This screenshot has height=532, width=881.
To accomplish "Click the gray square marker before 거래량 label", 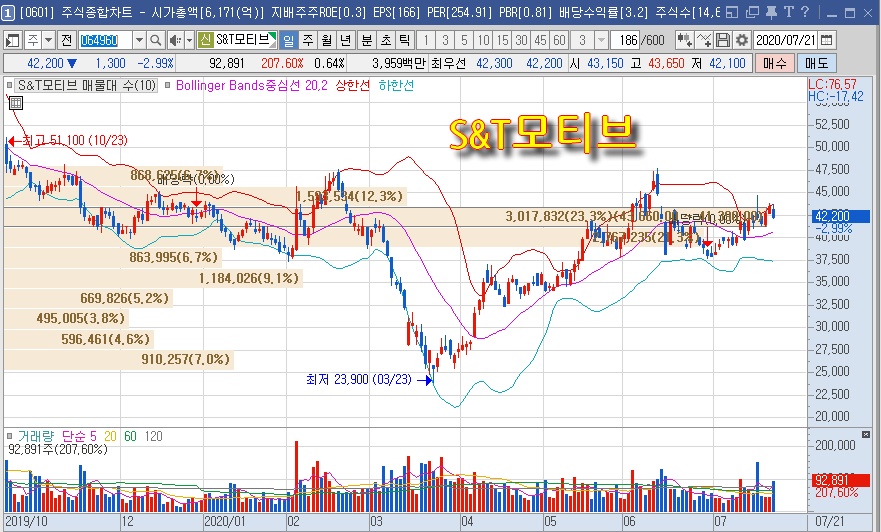I will (10, 436).
